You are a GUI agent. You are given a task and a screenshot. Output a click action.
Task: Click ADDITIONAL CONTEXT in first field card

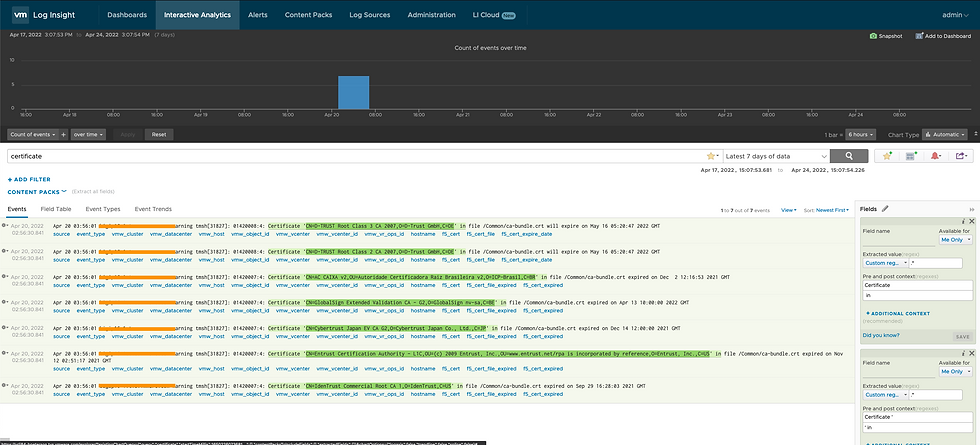pos(898,313)
